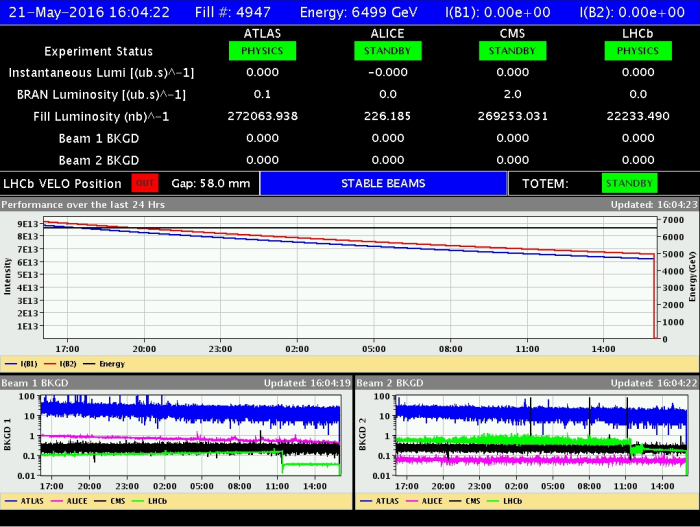Click the BRAN Luminosity row label
Screen dimensions: 700x527
101,95
